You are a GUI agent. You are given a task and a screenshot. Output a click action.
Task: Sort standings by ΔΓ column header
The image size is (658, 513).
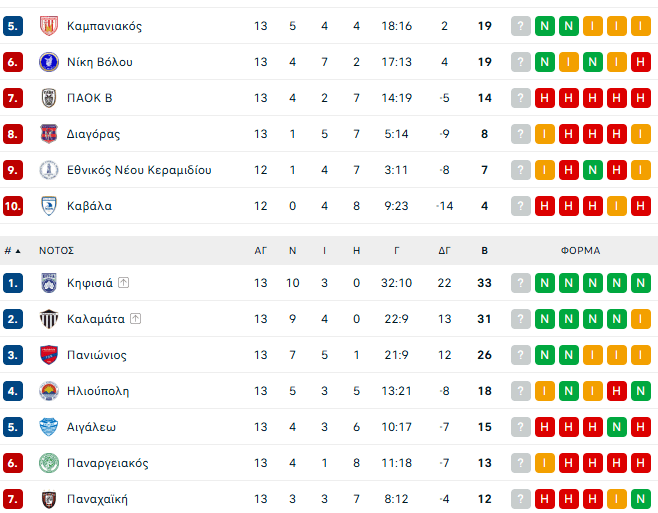445,250
